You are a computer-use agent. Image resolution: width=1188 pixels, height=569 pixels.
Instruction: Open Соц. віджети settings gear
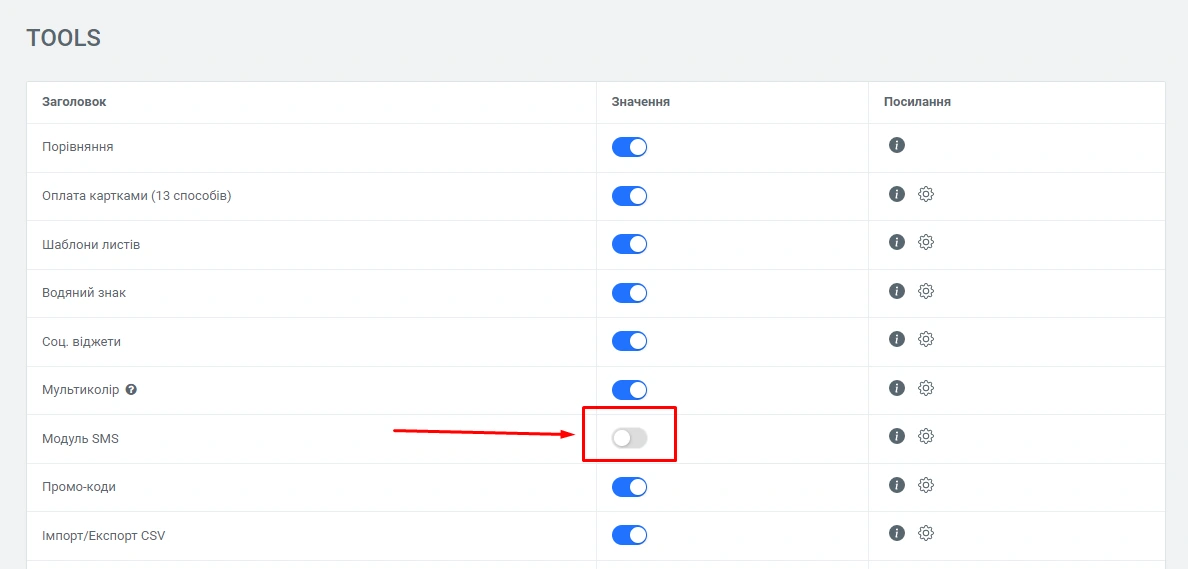click(926, 339)
